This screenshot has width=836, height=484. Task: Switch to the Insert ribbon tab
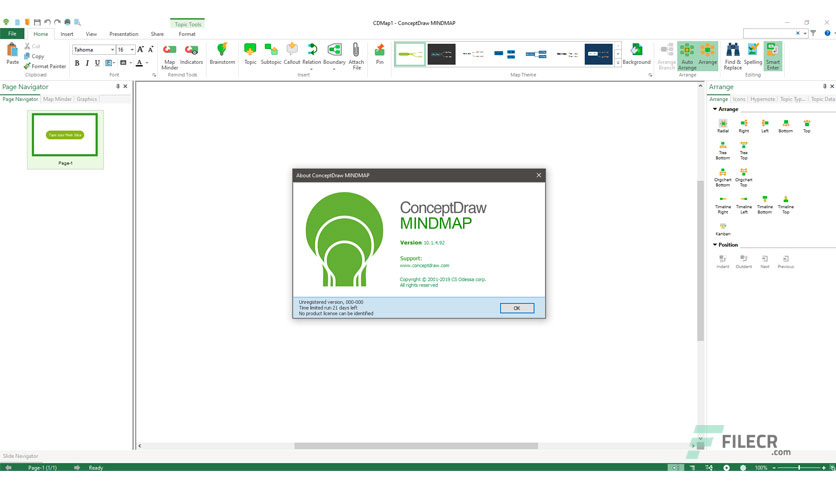(x=67, y=34)
